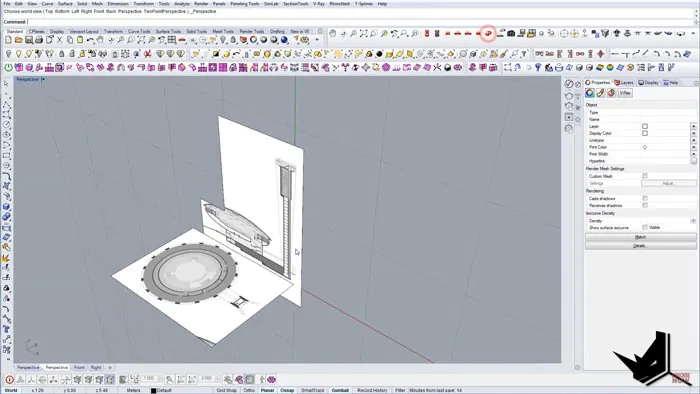Screen dimensions: 700x394
Task: Check the isocurve Visible checkbox
Action: click(645, 228)
